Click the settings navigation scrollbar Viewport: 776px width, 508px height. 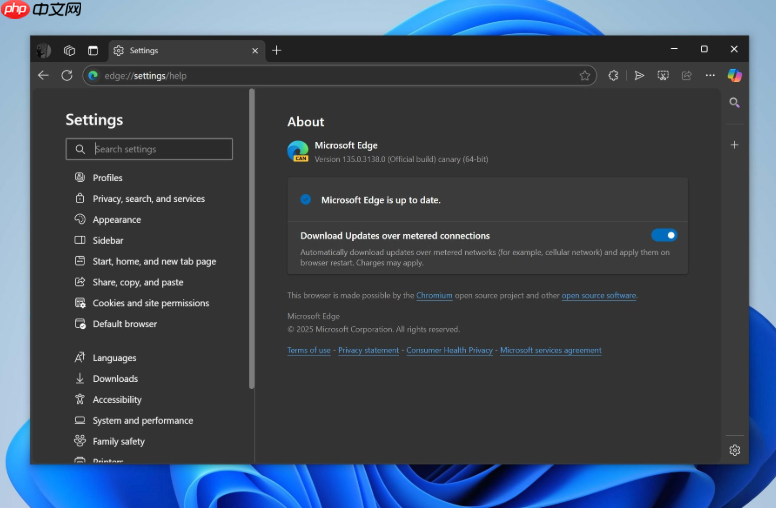(x=252, y=240)
